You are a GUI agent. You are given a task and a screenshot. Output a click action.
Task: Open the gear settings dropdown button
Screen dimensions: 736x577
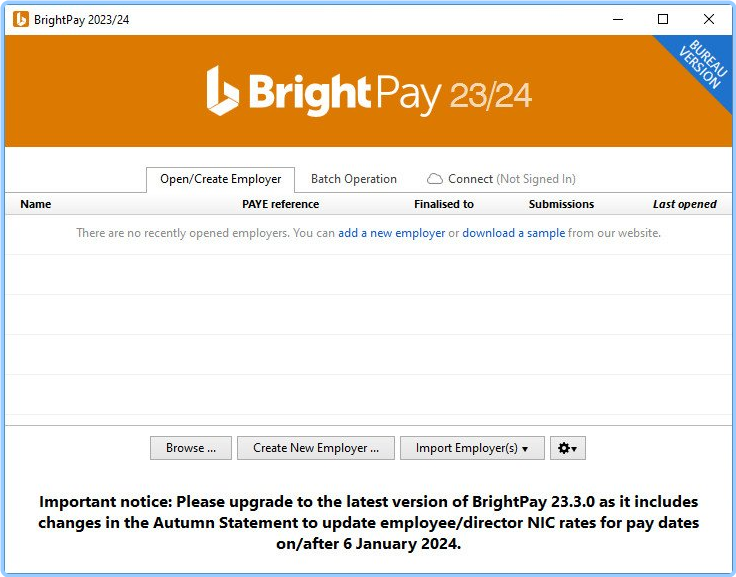pos(567,448)
